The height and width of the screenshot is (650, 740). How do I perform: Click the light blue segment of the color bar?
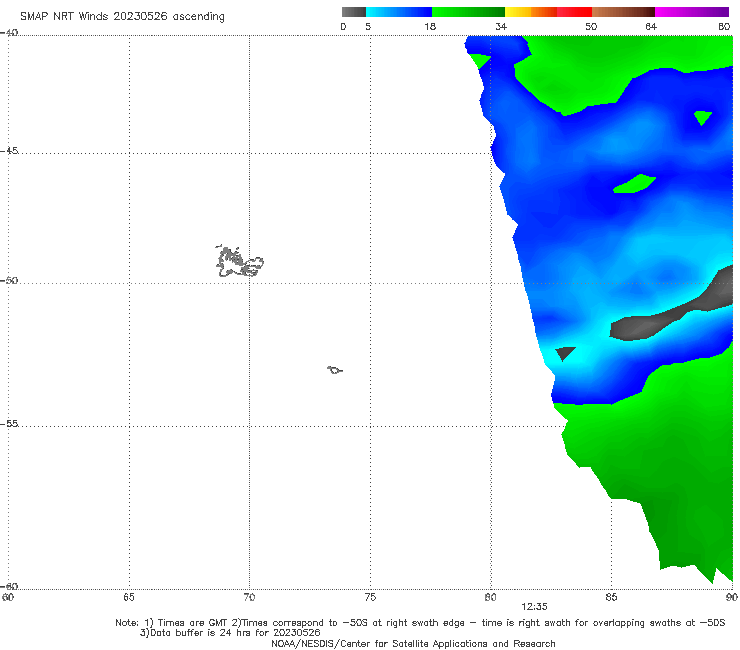(399, 12)
